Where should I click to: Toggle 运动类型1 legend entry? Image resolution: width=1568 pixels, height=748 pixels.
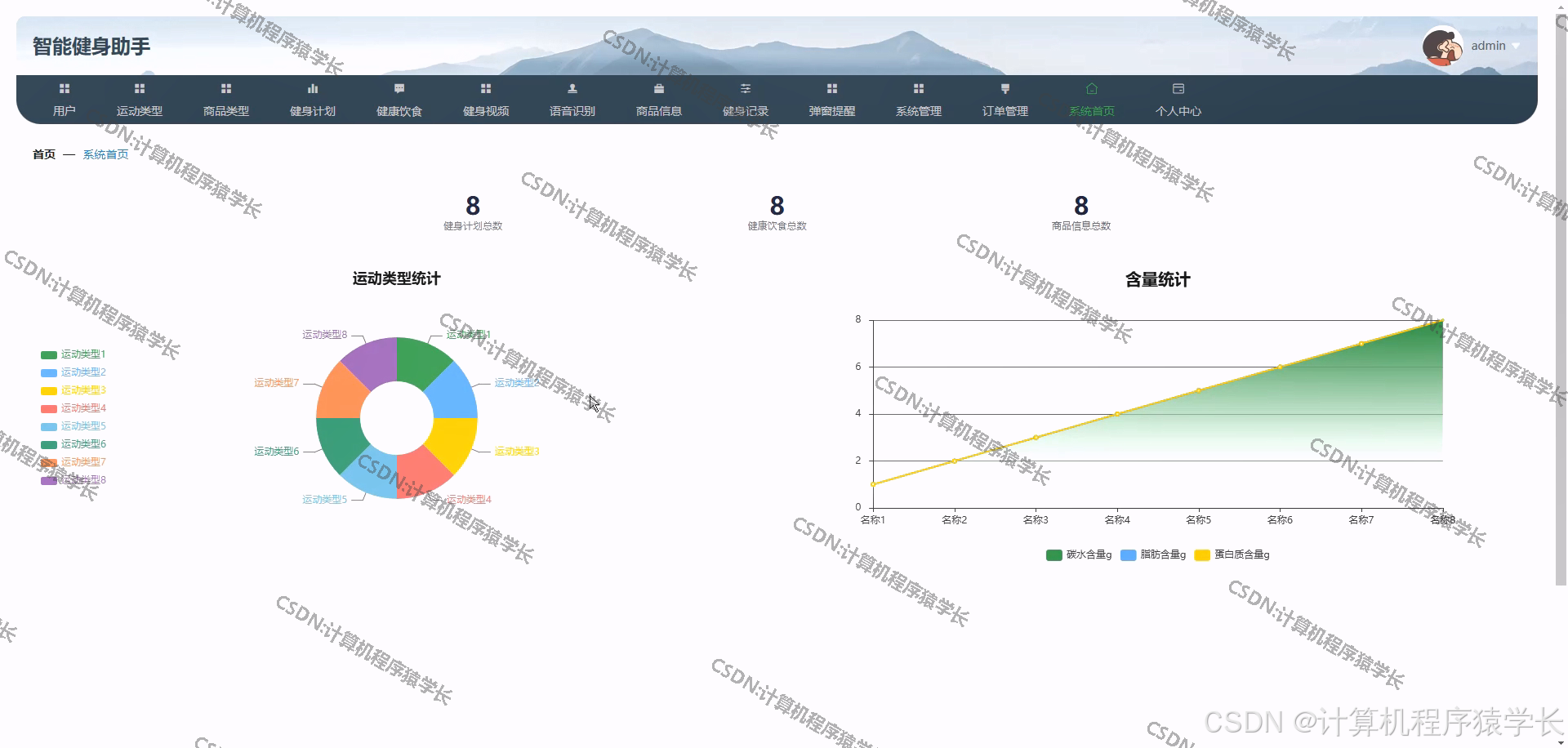(x=73, y=354)
